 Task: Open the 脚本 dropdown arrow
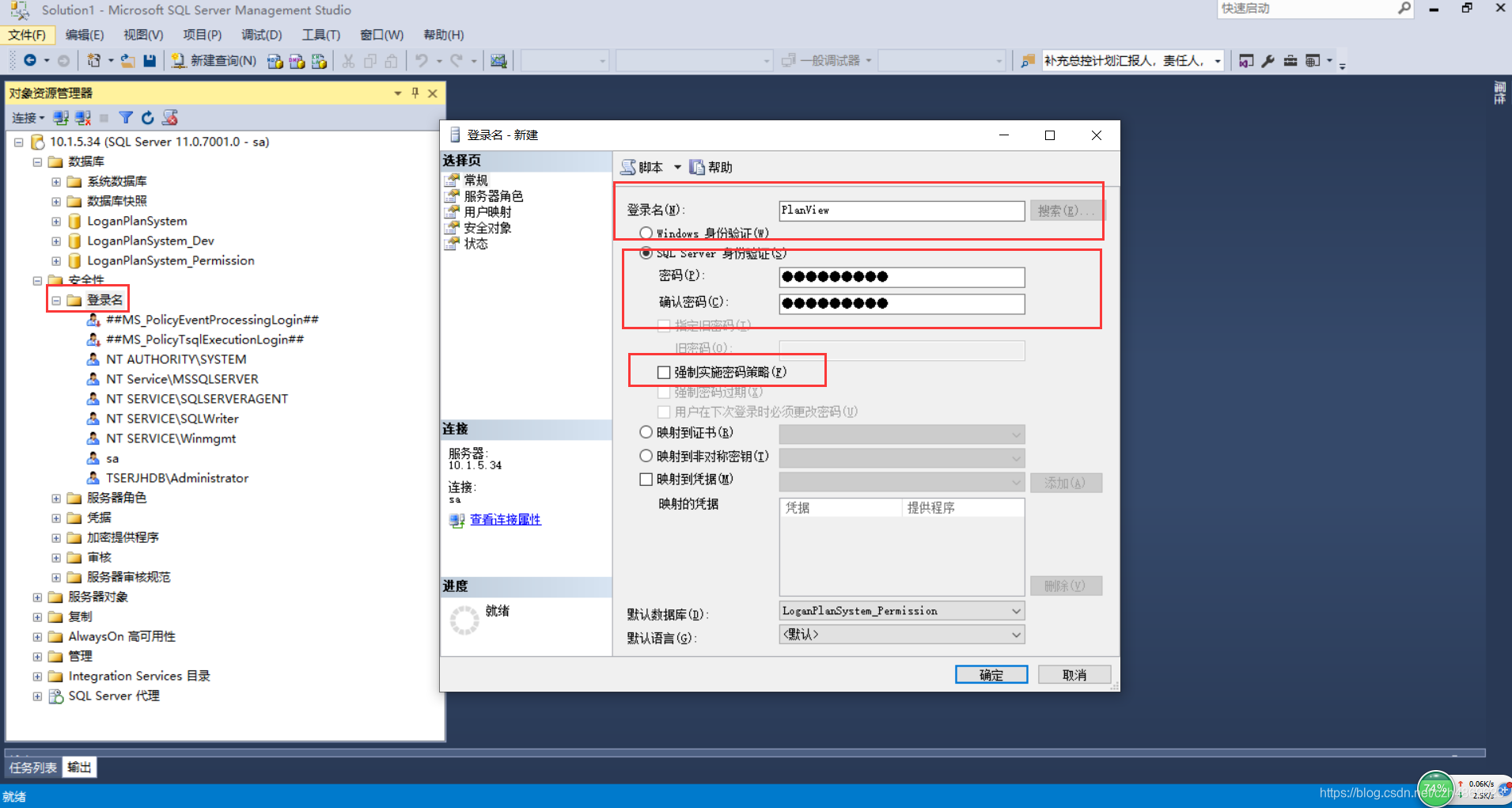(677, 167)
